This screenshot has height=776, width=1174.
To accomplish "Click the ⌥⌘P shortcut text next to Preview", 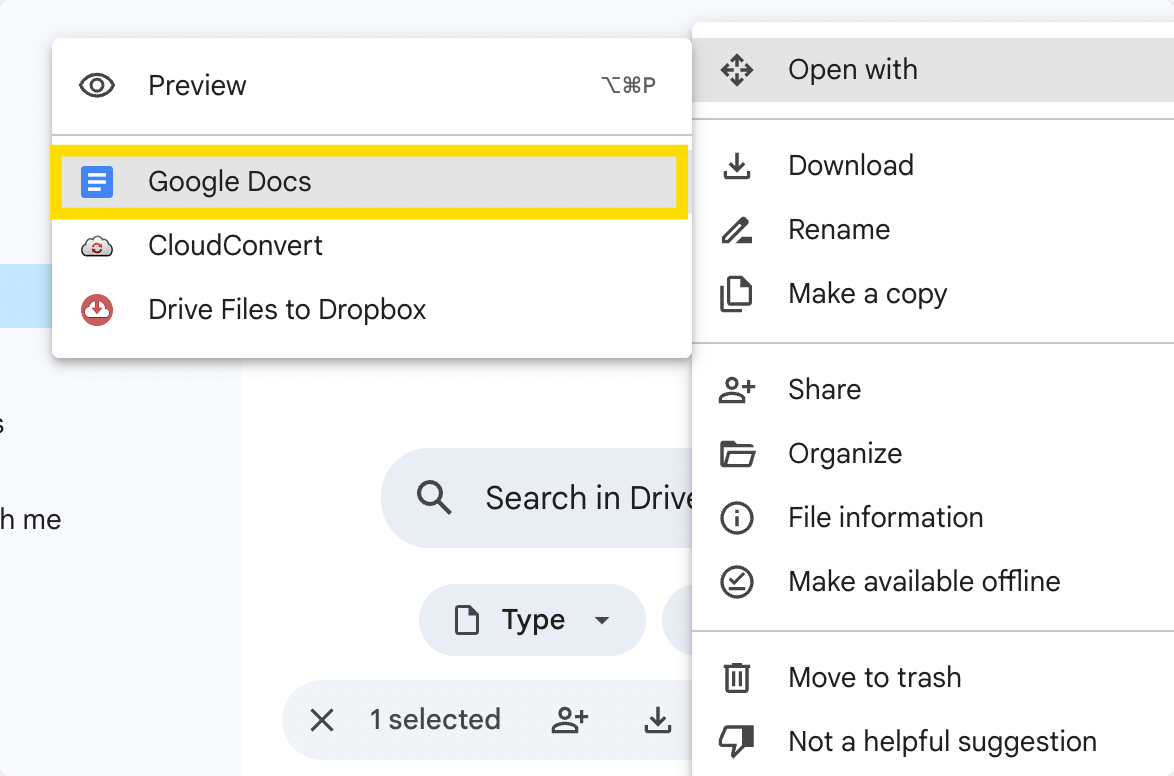I will point(628,85).
